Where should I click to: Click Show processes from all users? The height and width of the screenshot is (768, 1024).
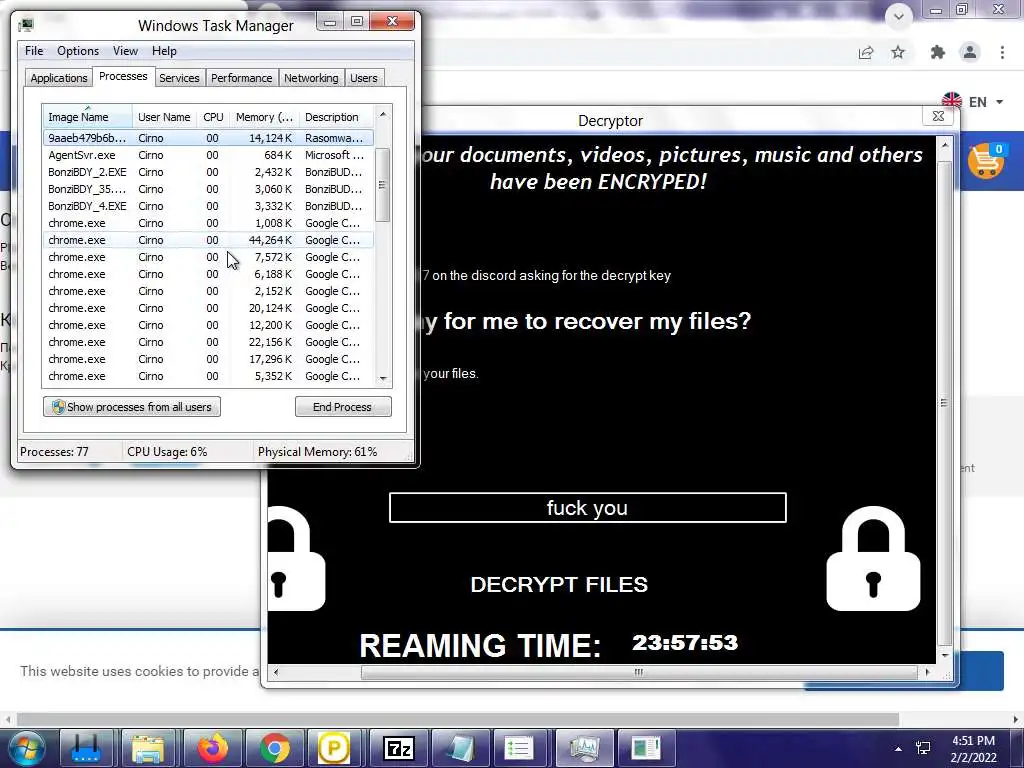(x=132, y=407)
